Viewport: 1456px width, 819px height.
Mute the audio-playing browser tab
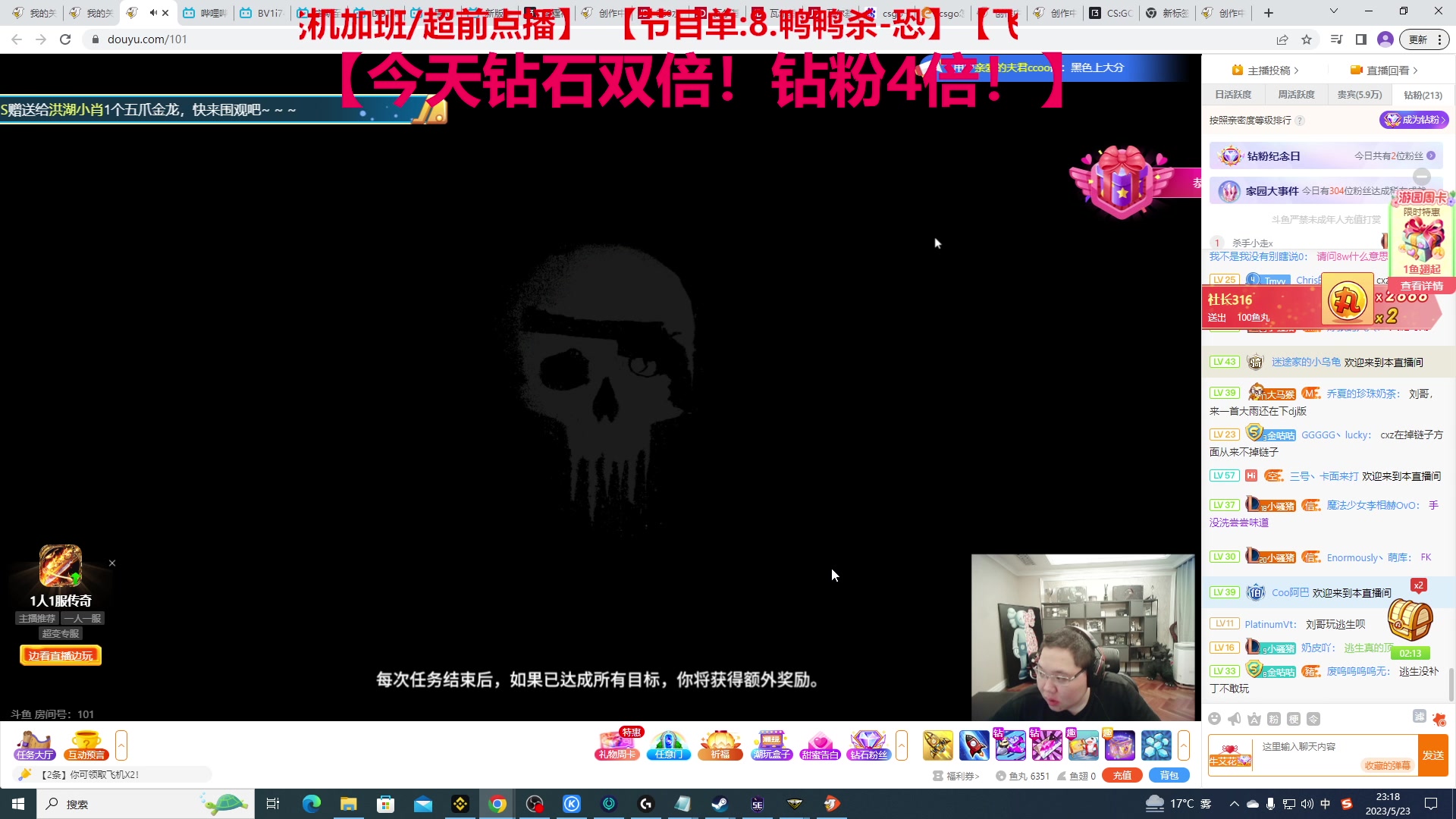pyautogui.click(x=153, y=13)
